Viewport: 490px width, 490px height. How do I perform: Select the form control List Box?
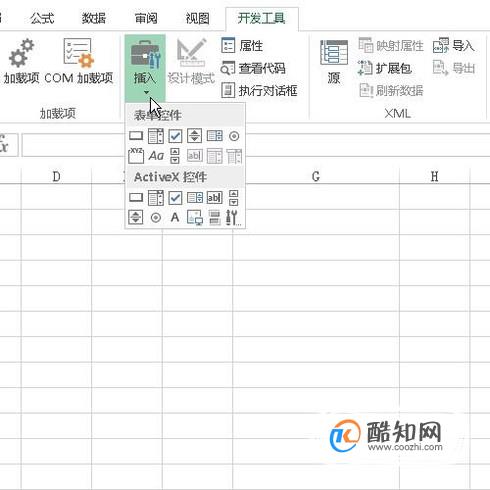(x=214, y=136)
